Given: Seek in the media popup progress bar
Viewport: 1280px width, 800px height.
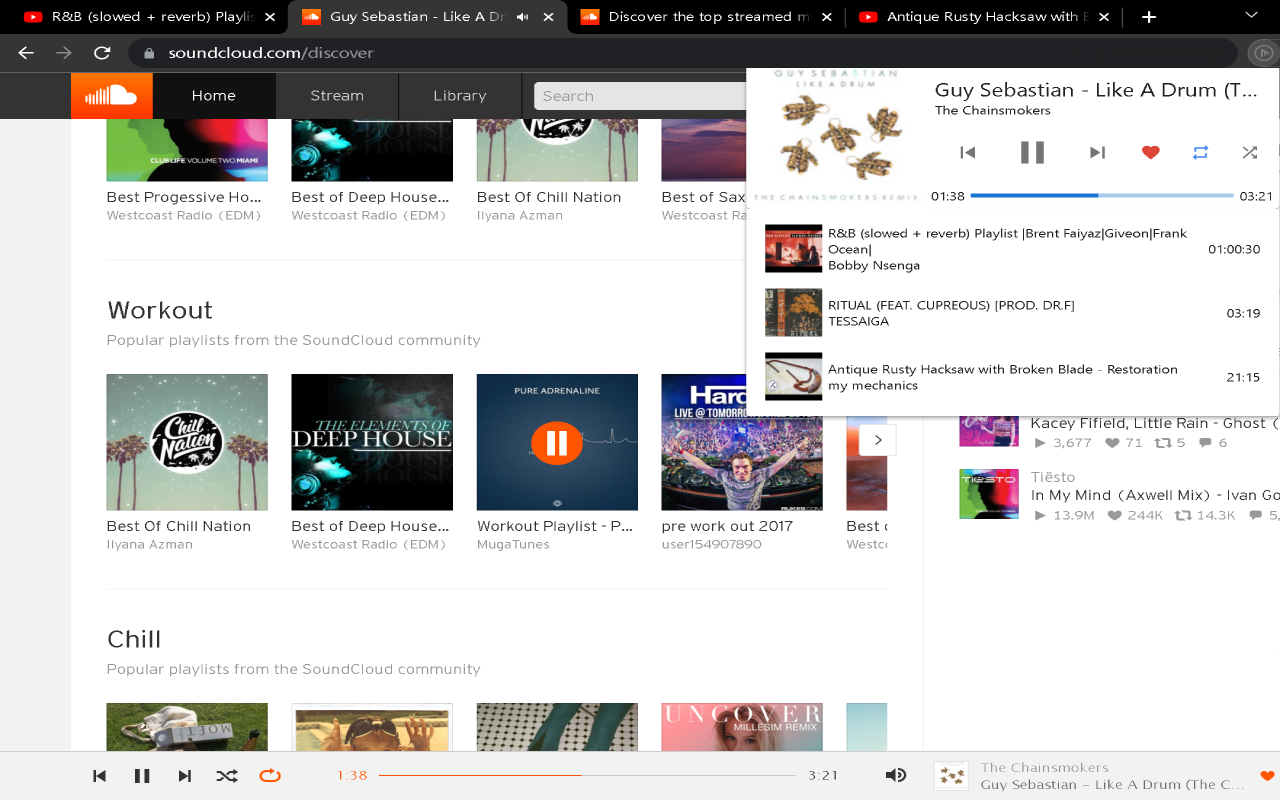Looking at the screenshot, I should pyautogui.click(x=1101, y=196).
